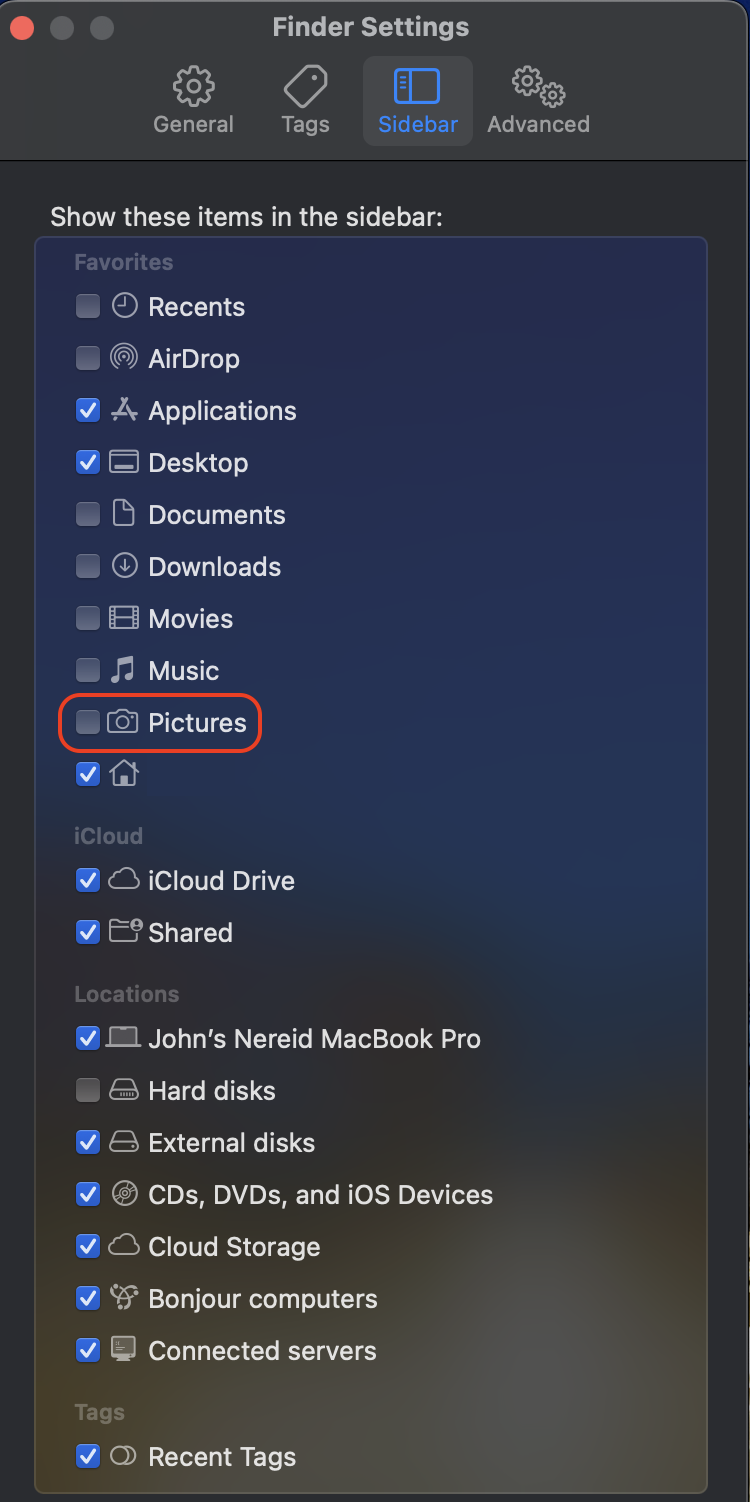The image size is (750, 1502).
Task: Uncheck the Connected servers checkbox
Action: pos(88,1350)
